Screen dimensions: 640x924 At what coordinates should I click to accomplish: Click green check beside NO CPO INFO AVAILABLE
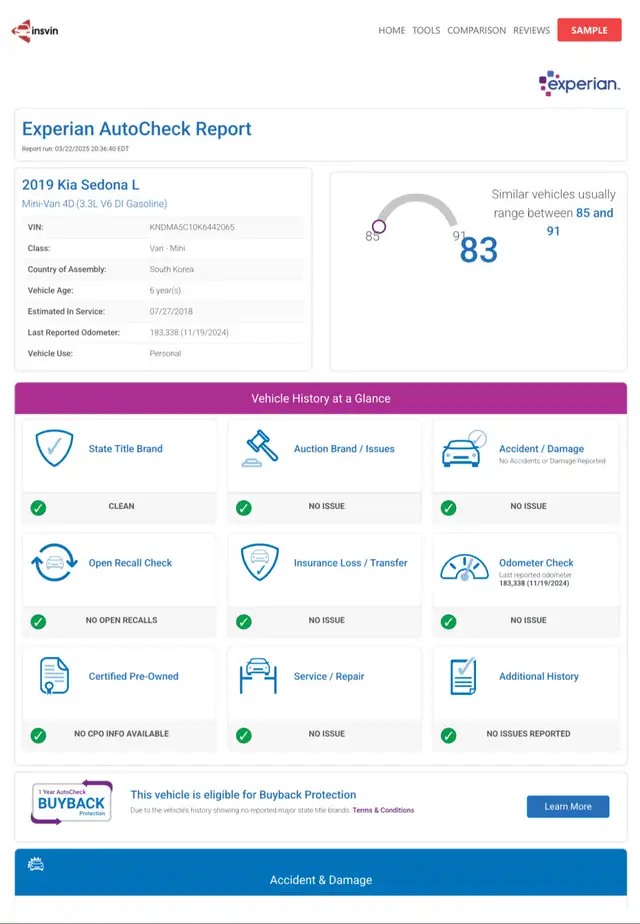[38, 735]
